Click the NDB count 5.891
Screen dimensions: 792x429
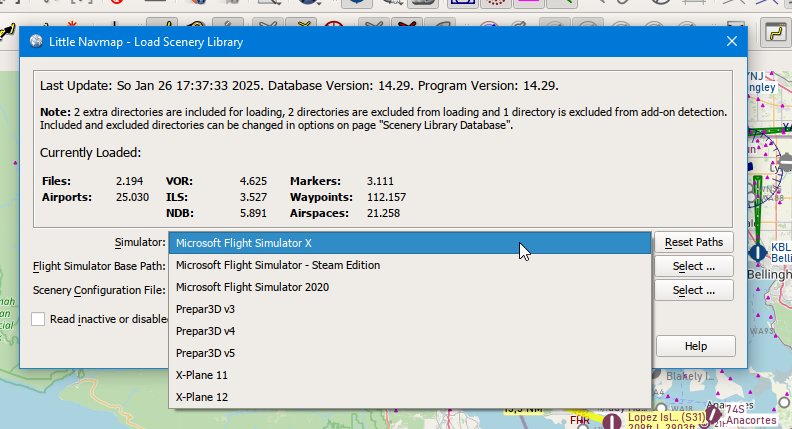pos(253,213)
